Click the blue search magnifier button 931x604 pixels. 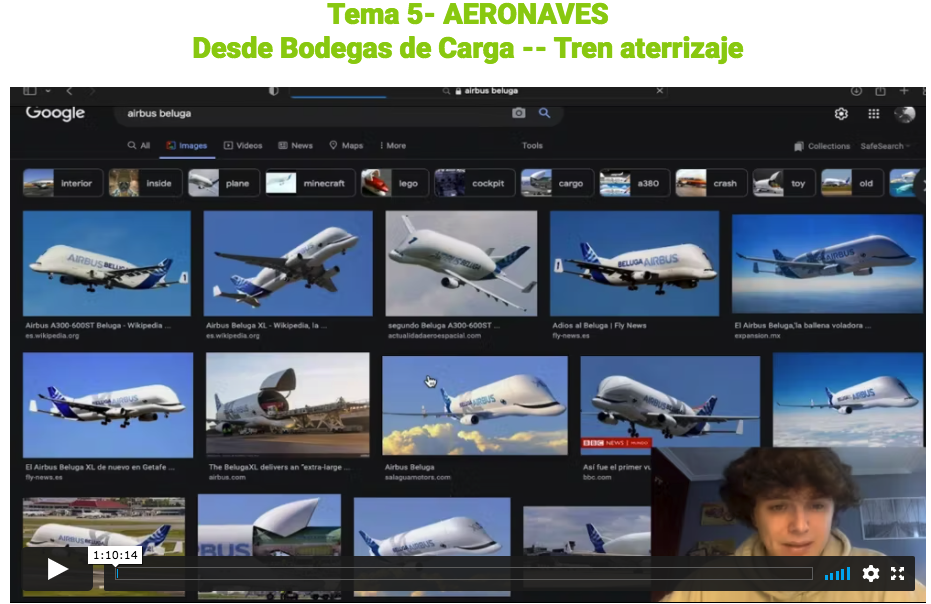544,113
